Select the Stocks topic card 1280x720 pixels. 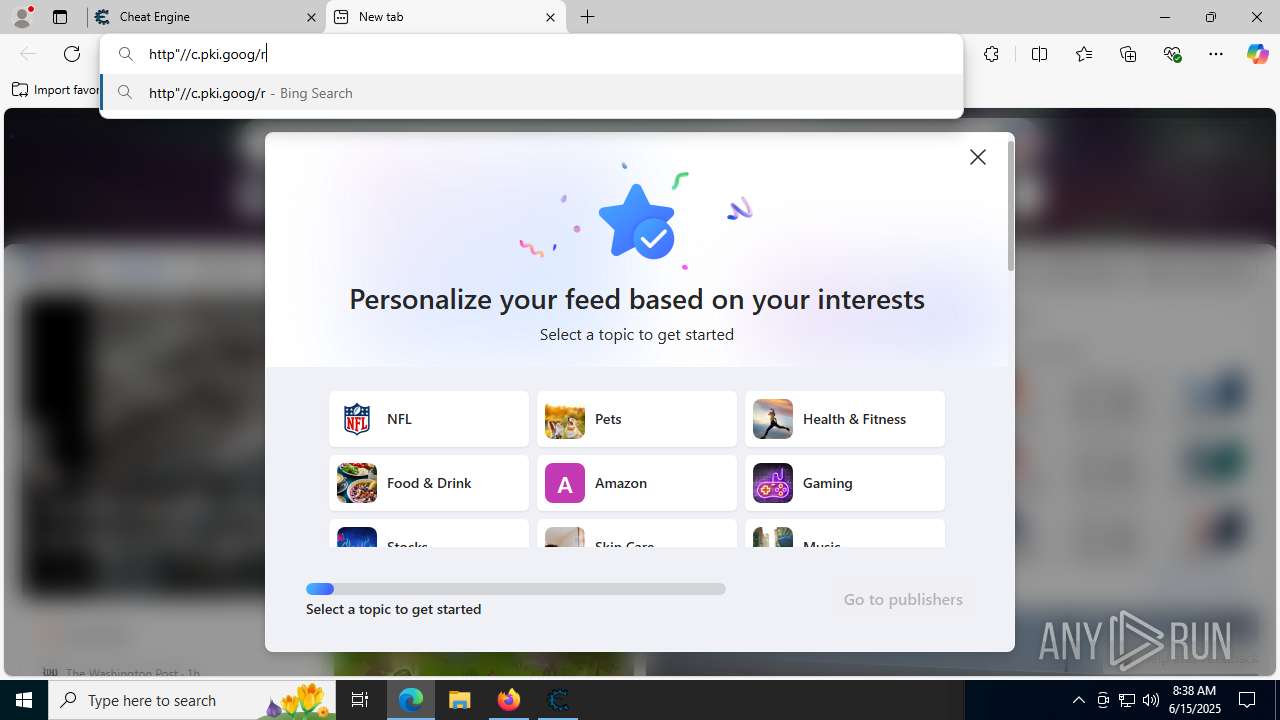[x=429, y=534]
